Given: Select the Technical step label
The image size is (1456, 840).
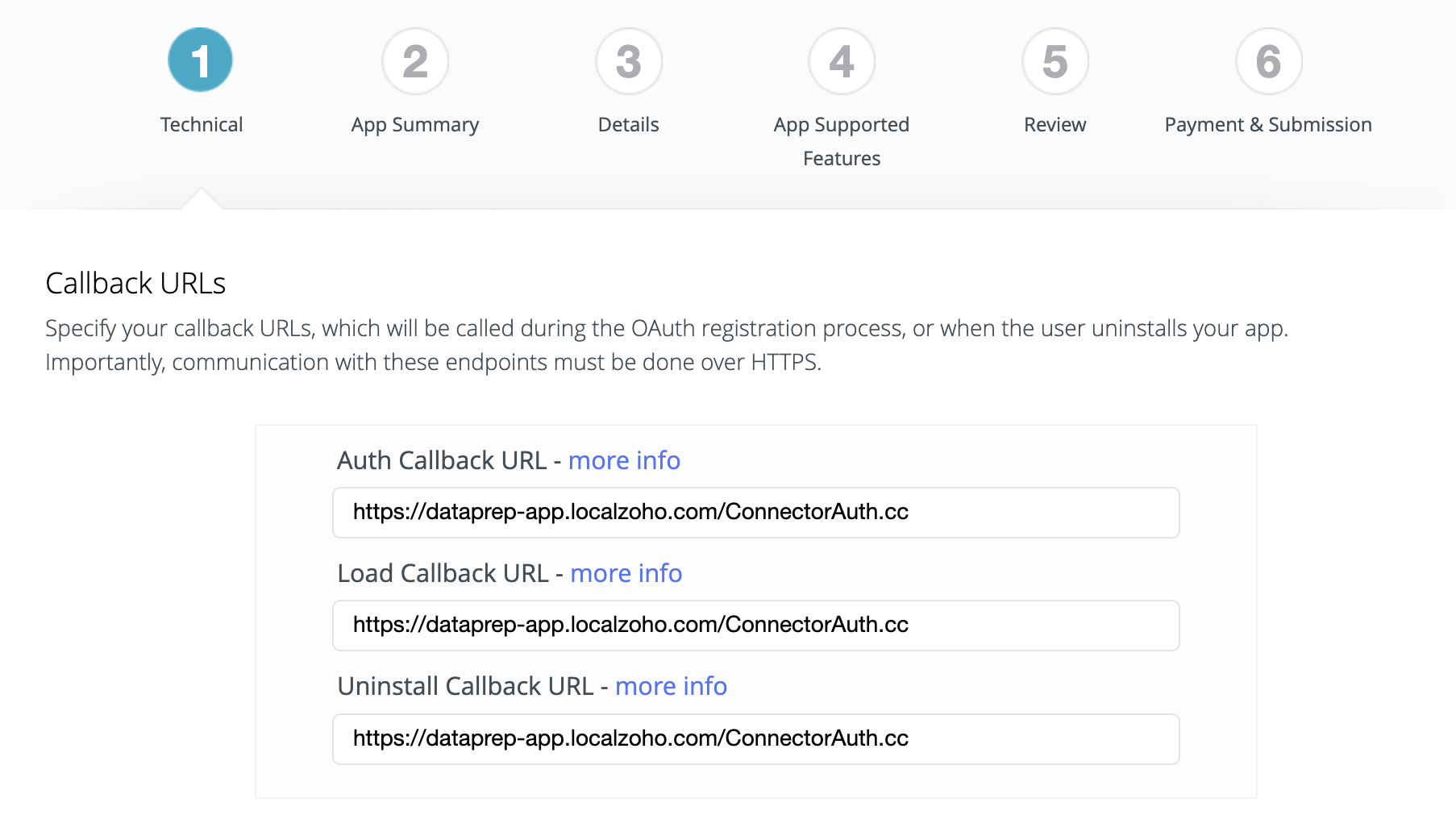Looking at the screenshot, I should [202, 125].
